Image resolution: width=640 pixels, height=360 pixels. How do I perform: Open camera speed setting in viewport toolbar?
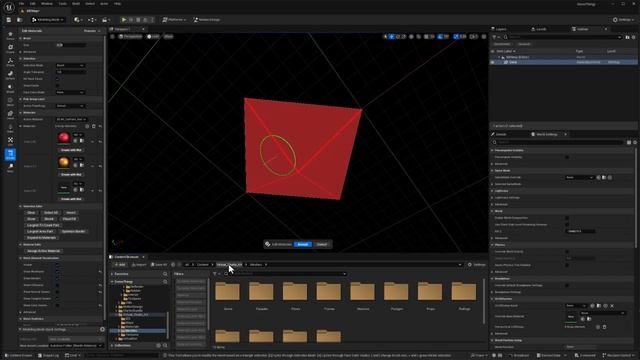click(473, 37)
